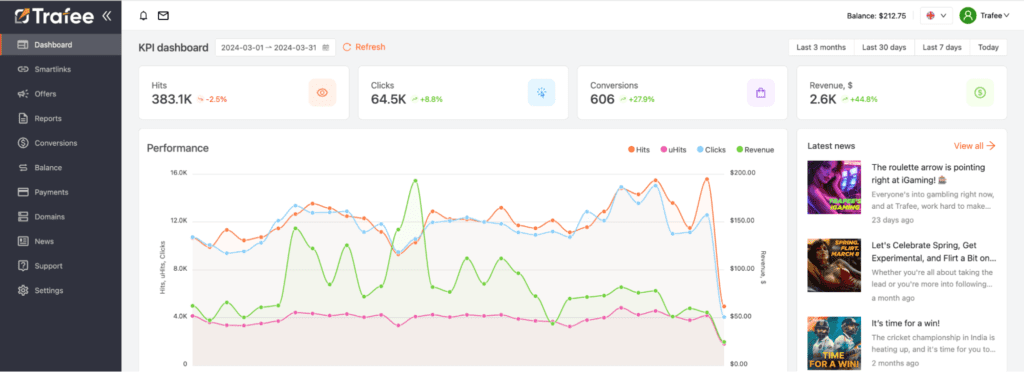This screenshot has width=1024, height=372.
Task: Click the Domains server icon
Action: click(23, 217)
